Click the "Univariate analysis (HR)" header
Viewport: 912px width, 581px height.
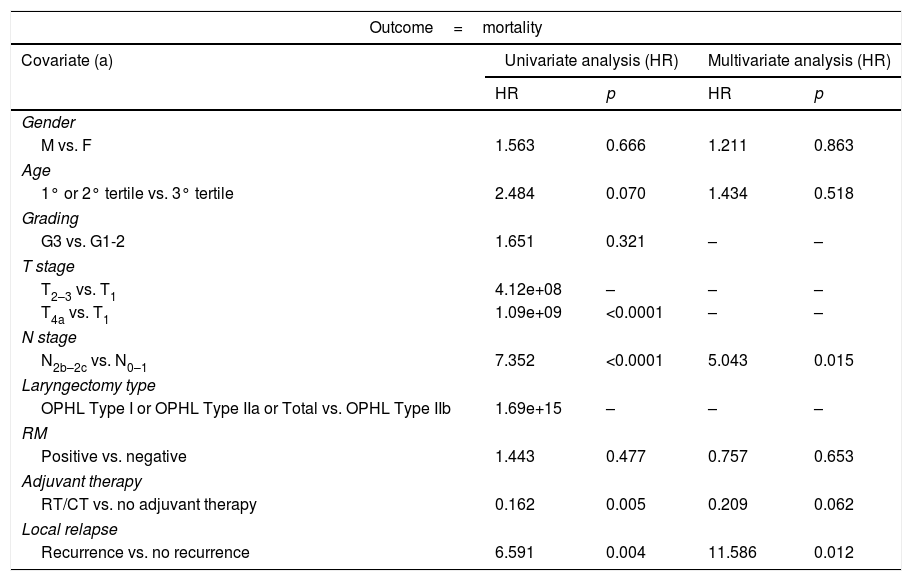591,61
